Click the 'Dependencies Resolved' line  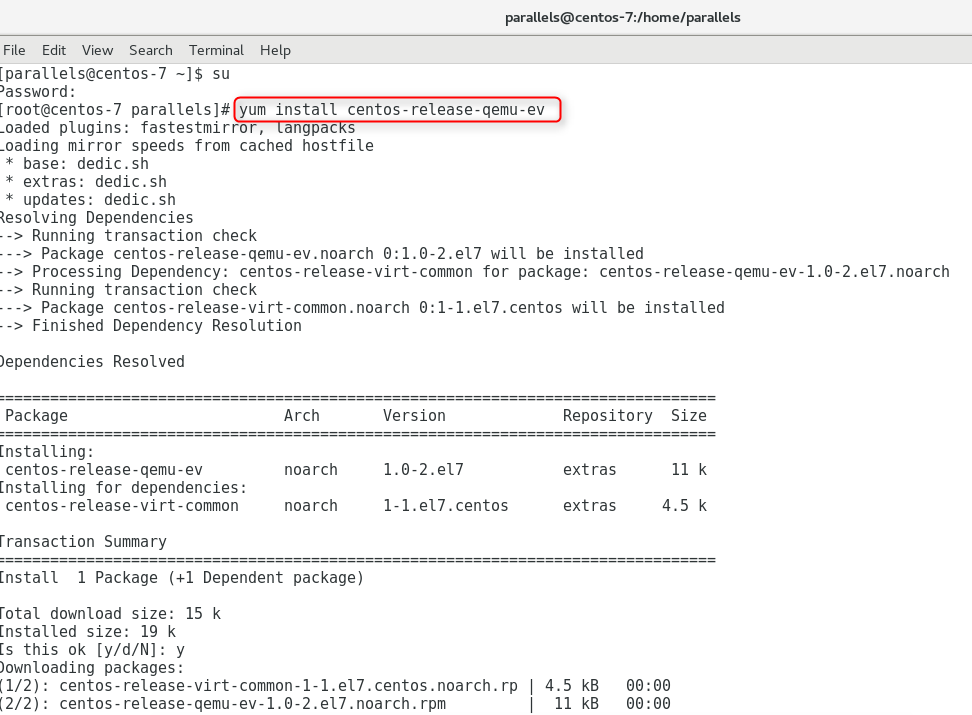92,362
